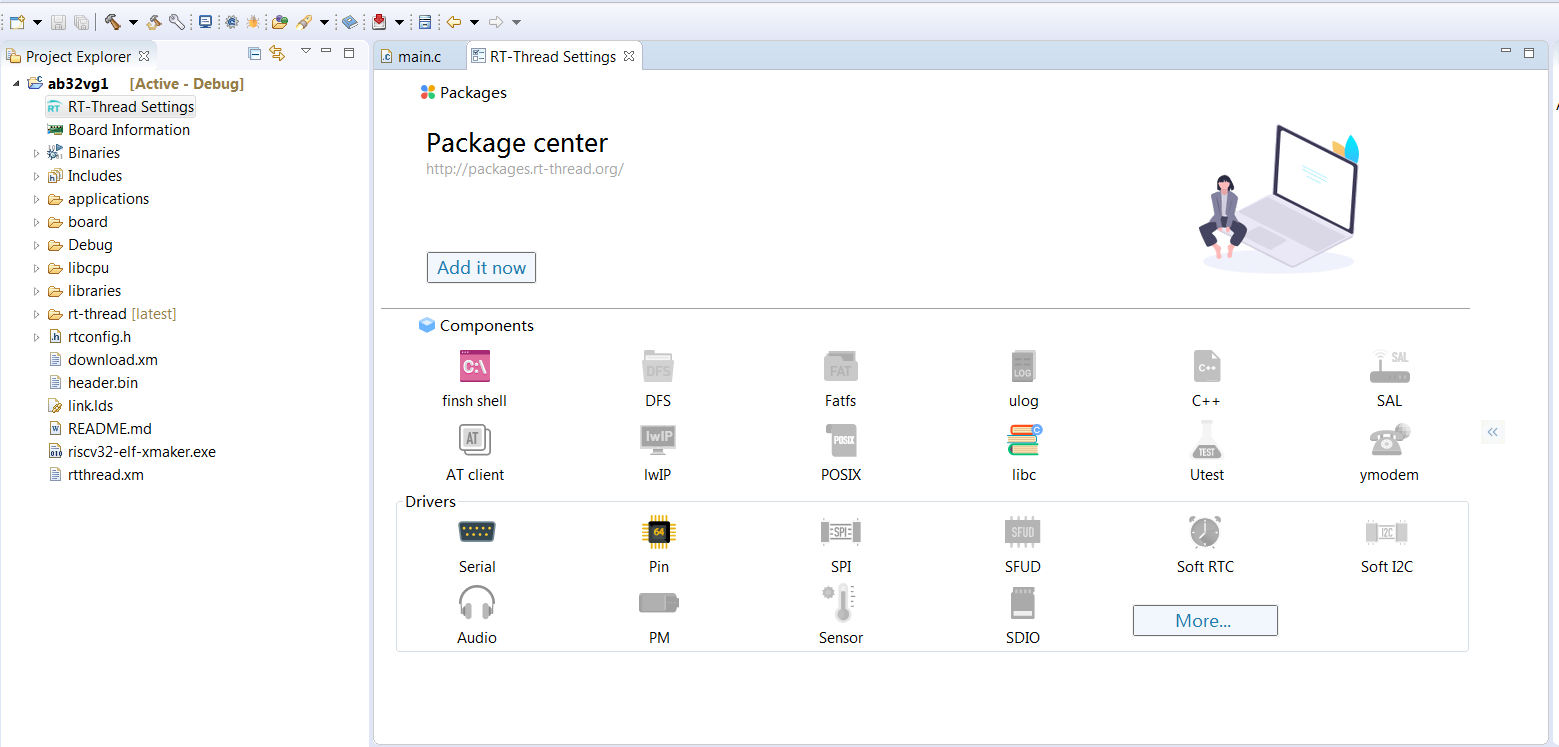Enable the AT client component
The height and width of the screenshot is (747, 1559).
coord(475,440)
